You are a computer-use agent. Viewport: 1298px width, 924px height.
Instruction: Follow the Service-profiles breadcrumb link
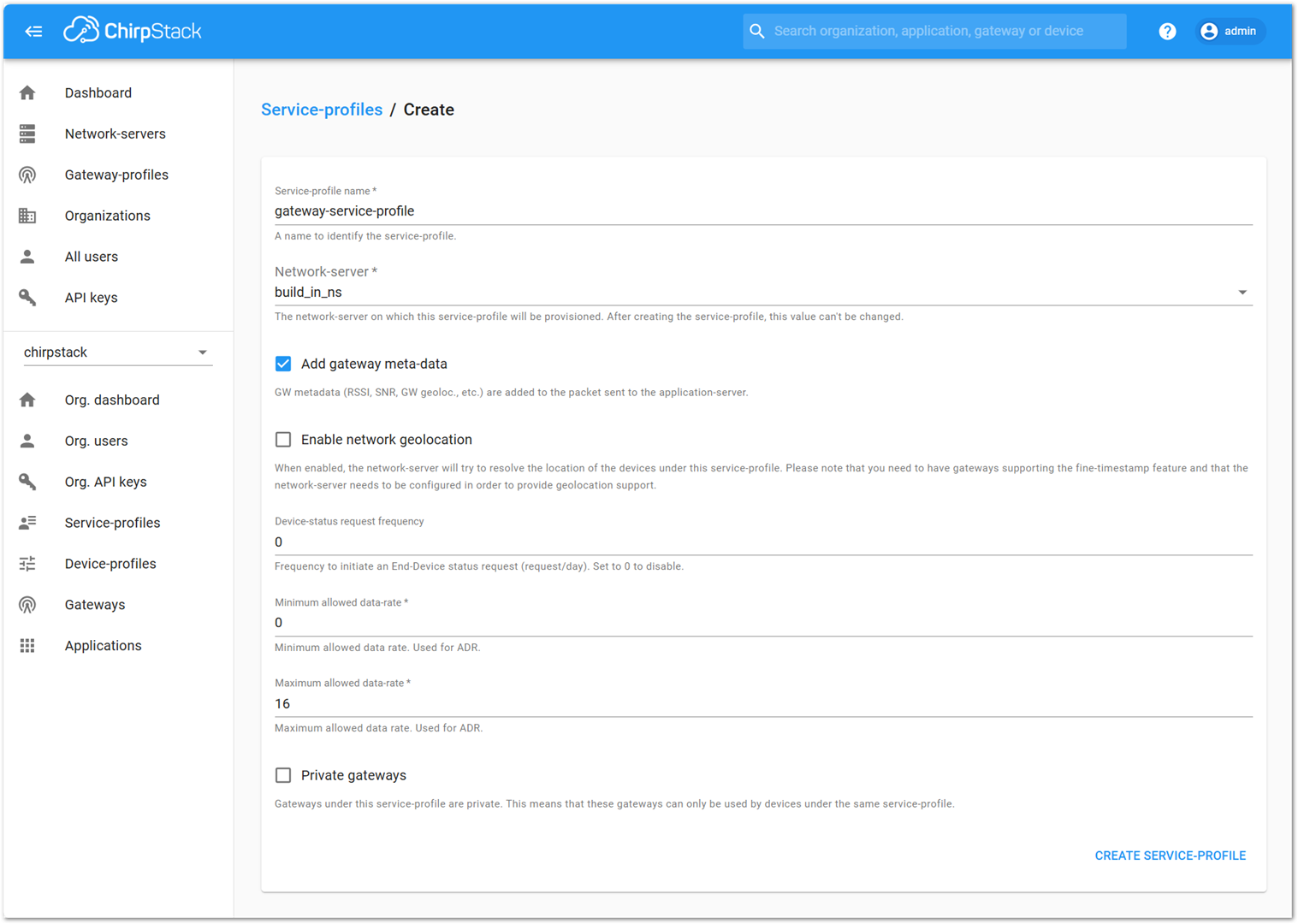click(x=322, y=110)
